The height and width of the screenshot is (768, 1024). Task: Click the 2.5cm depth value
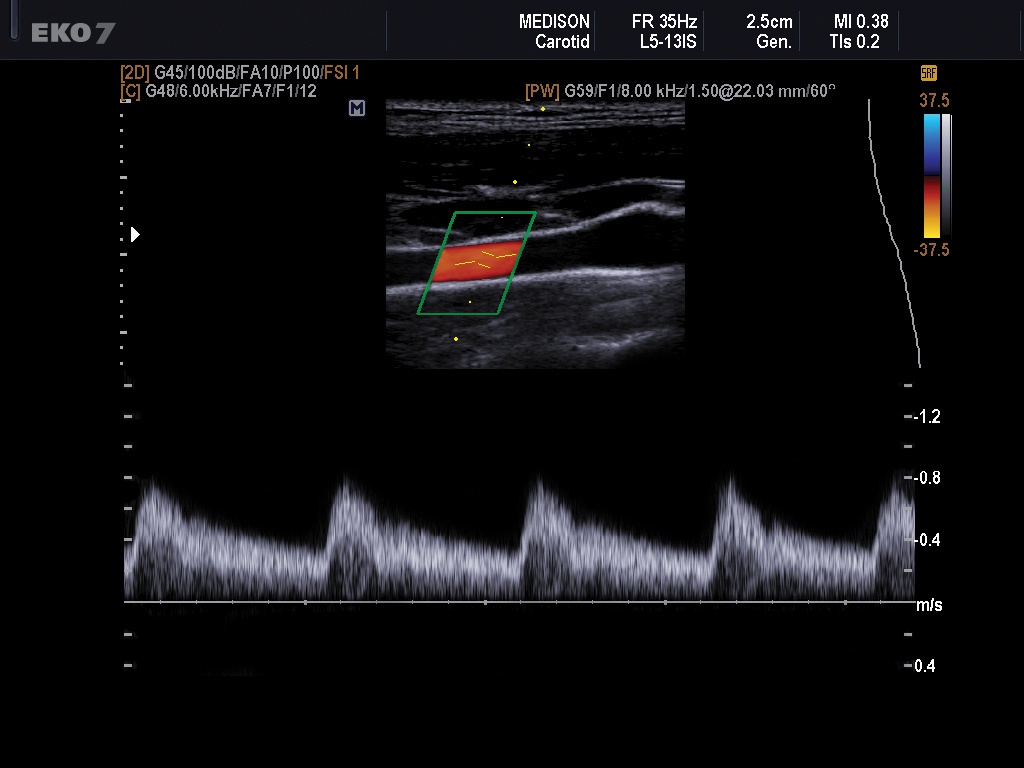pos(769,22)
